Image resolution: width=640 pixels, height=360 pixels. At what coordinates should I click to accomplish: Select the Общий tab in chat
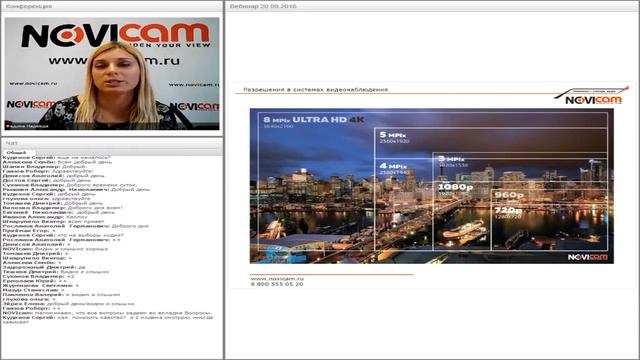point(16,152)
